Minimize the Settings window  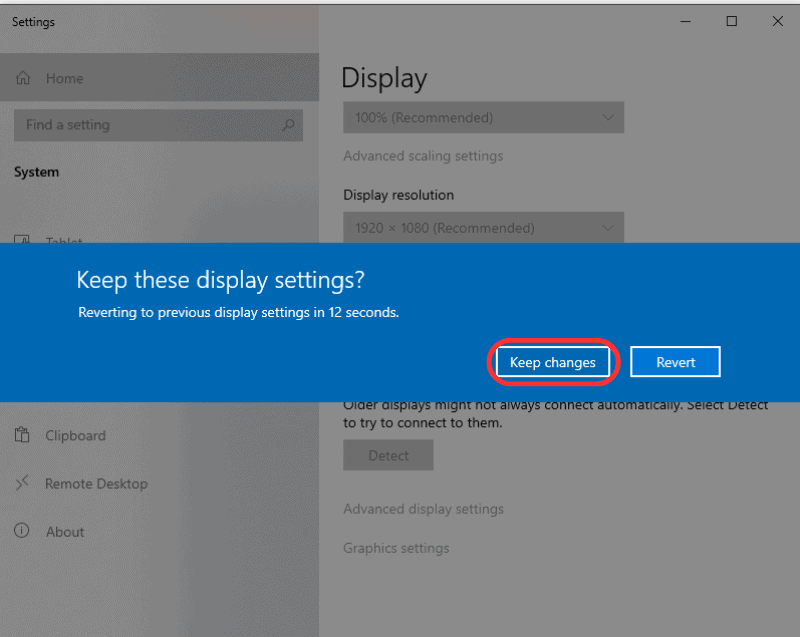(686, 21)
